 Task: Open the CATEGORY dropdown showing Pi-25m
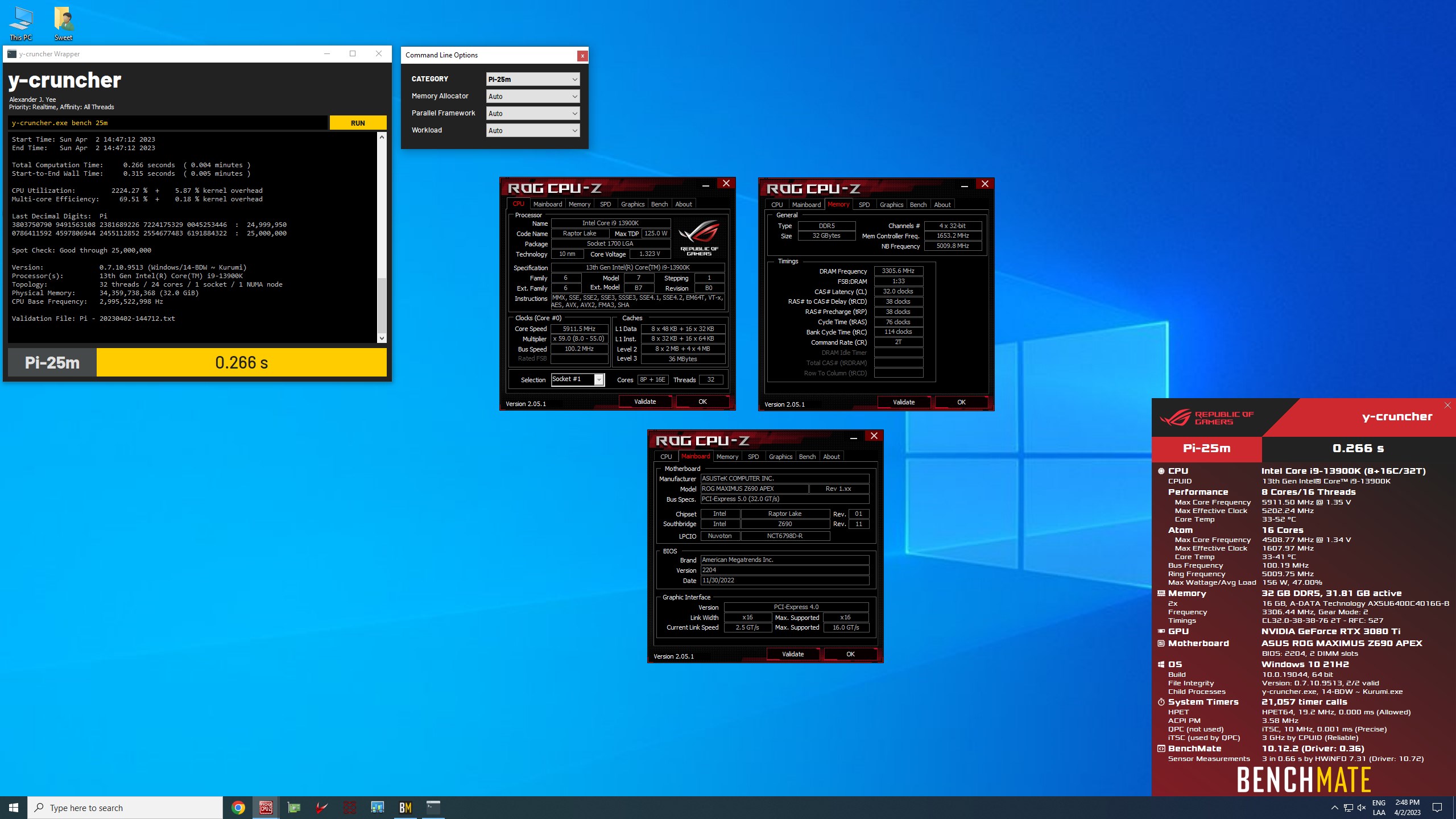pos(533,79)
